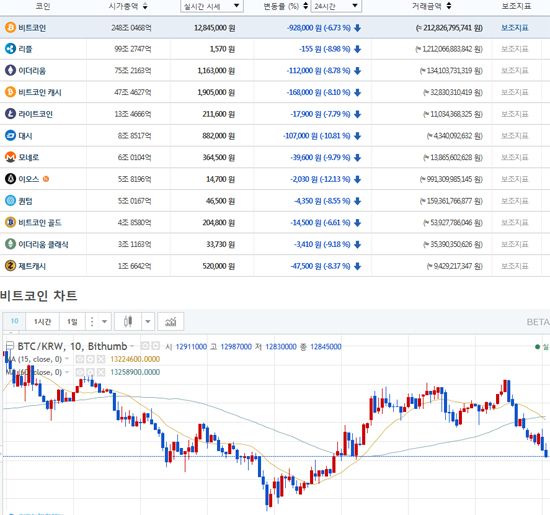The height and width of the screenshot is (515, 550).
Task: Toggle visibility of MA (60, close, 0) line
Action: coord(80,372)
